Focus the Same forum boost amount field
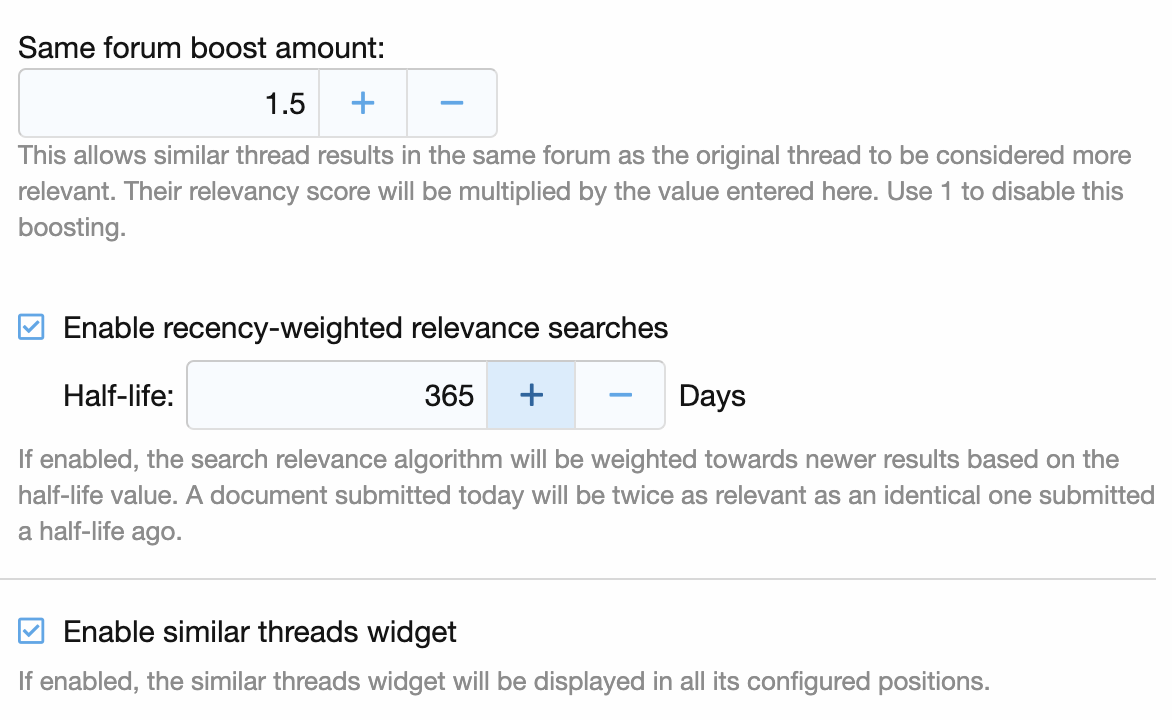This screenshot has width=1172, height=720. tap(168, 103)
